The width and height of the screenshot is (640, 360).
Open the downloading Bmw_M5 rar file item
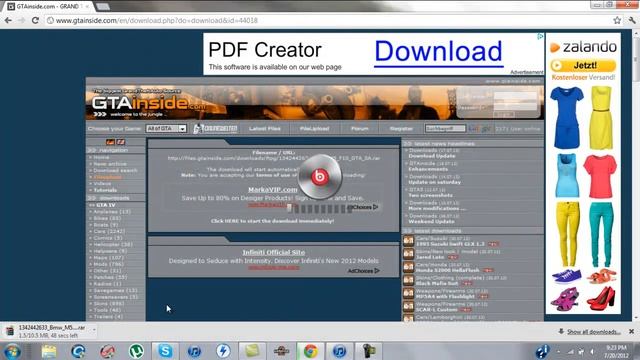pos(48,331)
